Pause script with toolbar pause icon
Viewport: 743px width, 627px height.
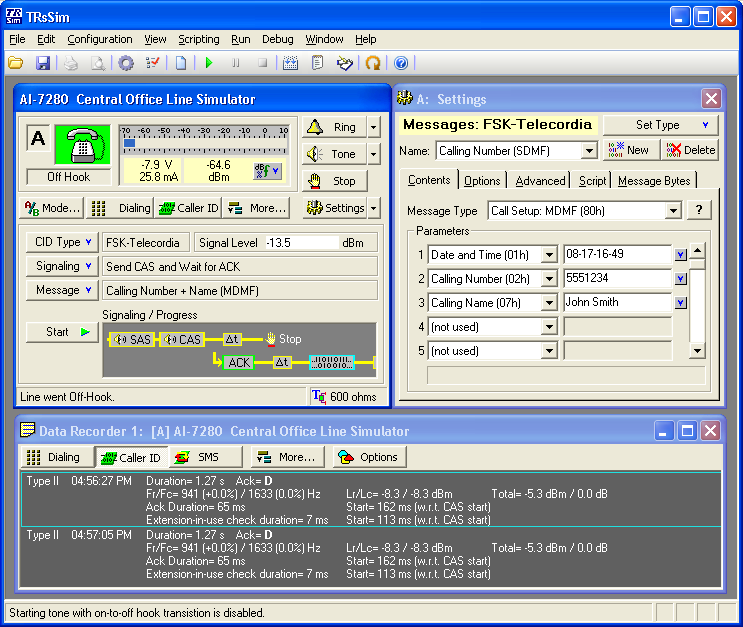(236, 63)
